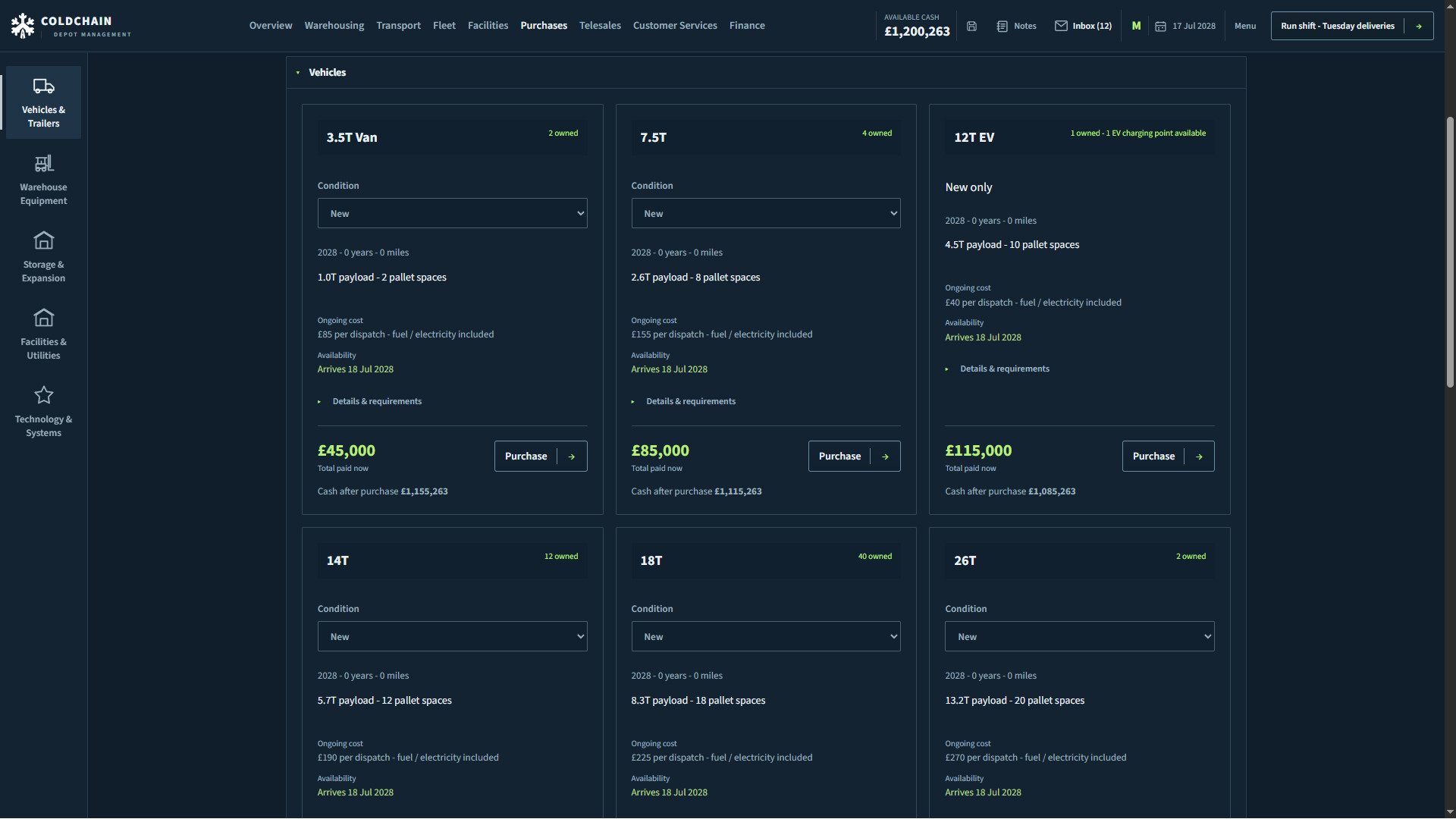Collapse the Vehicles section header

pyautogui.click(x=766, y=72)
